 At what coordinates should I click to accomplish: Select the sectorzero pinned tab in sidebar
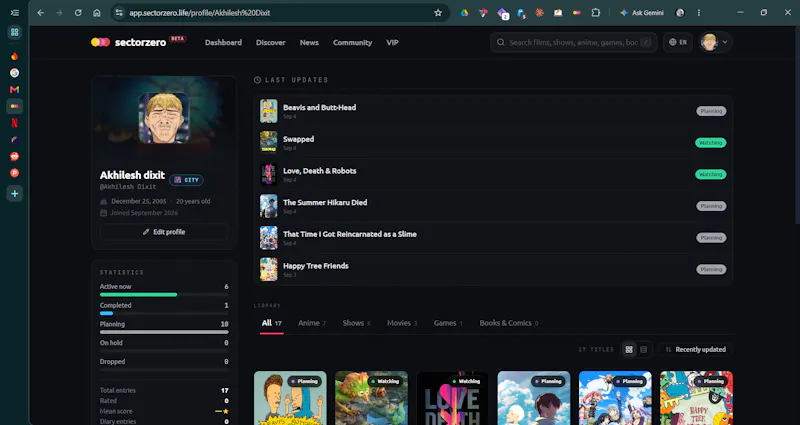coord(14,106)
